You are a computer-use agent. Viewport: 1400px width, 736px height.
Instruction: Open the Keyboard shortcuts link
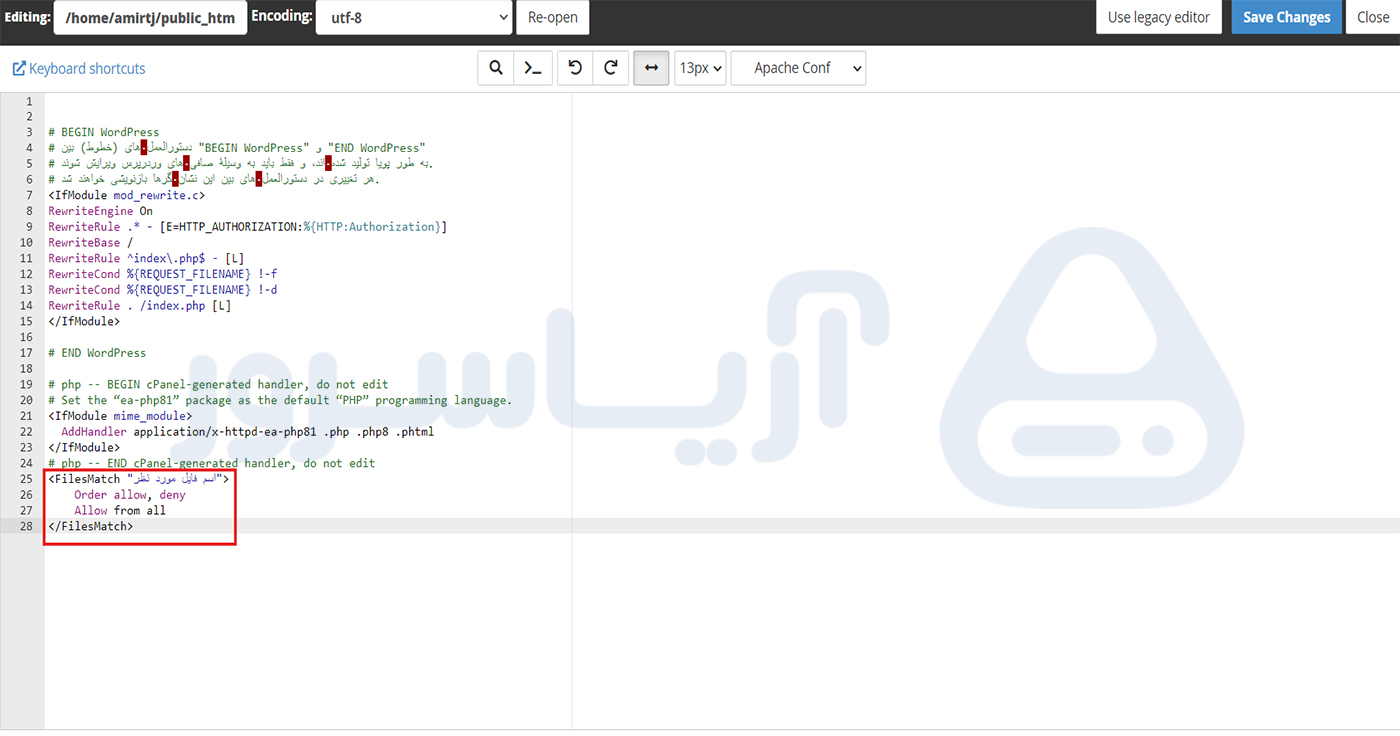click(x=79, y=69)
